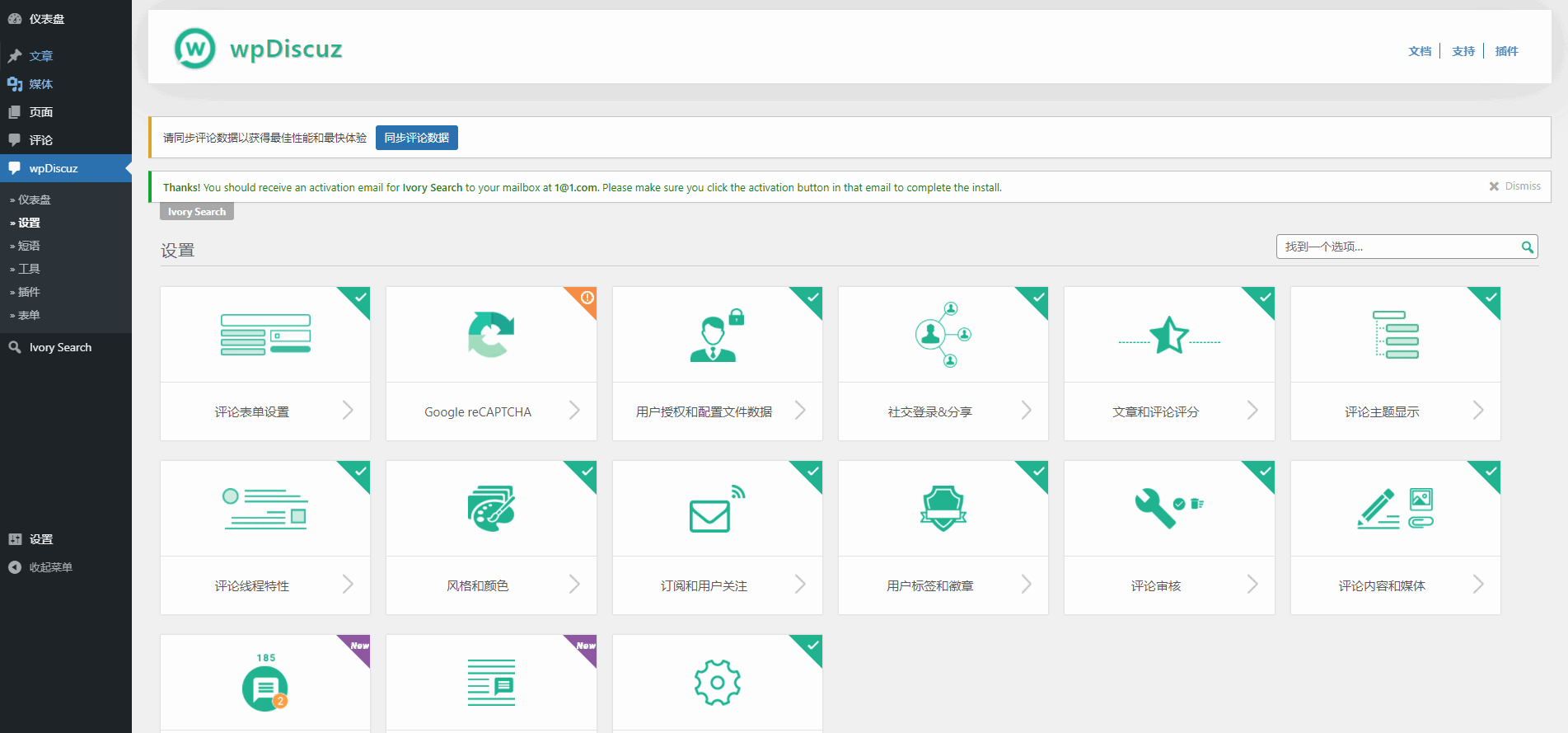Image resolution: width=1568 pixels, height=733 pixels.
Task: Open the subscription envelope icon
Action: tap(717, 509)
